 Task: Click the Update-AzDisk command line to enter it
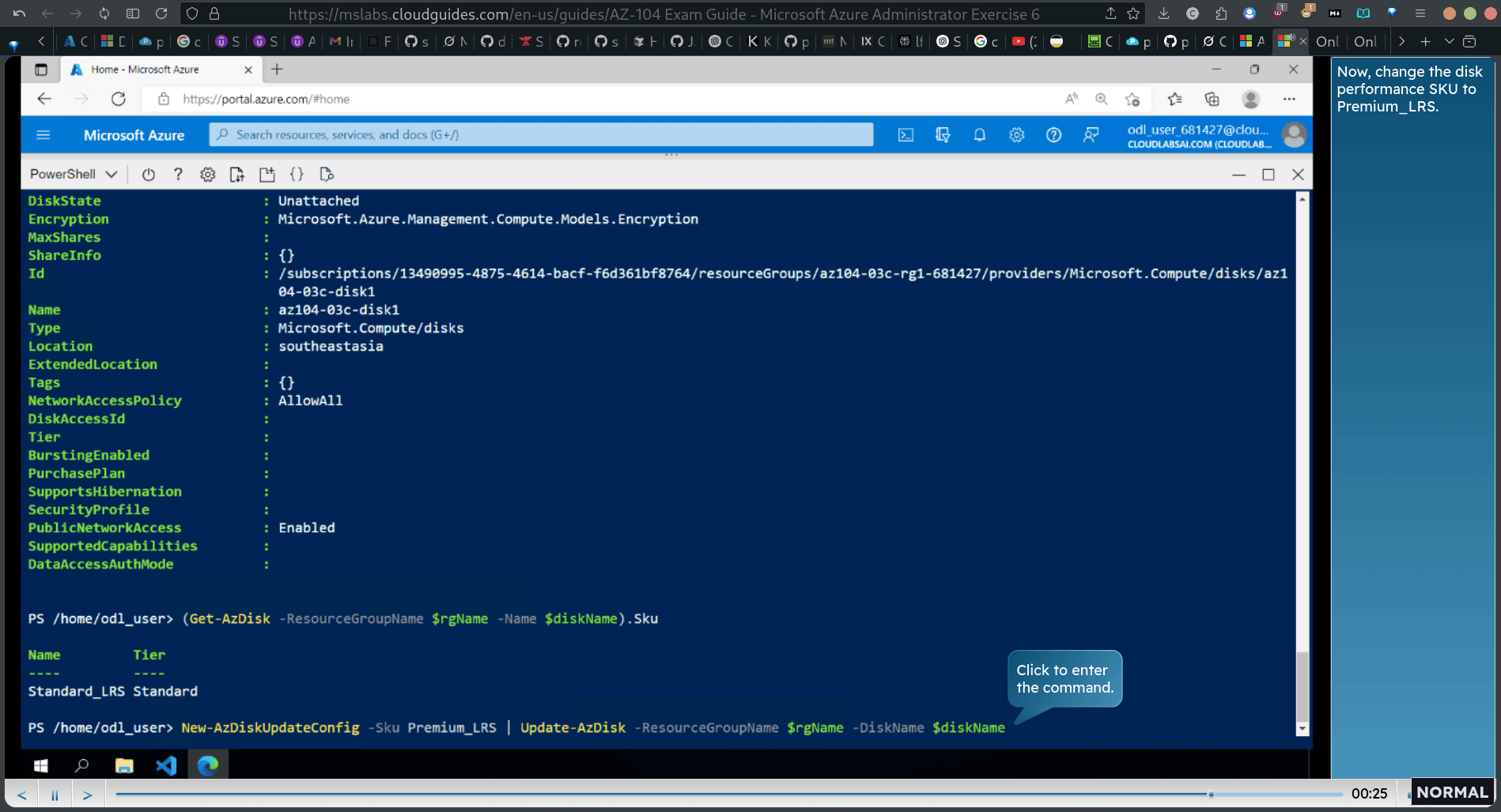click(593, 727)
